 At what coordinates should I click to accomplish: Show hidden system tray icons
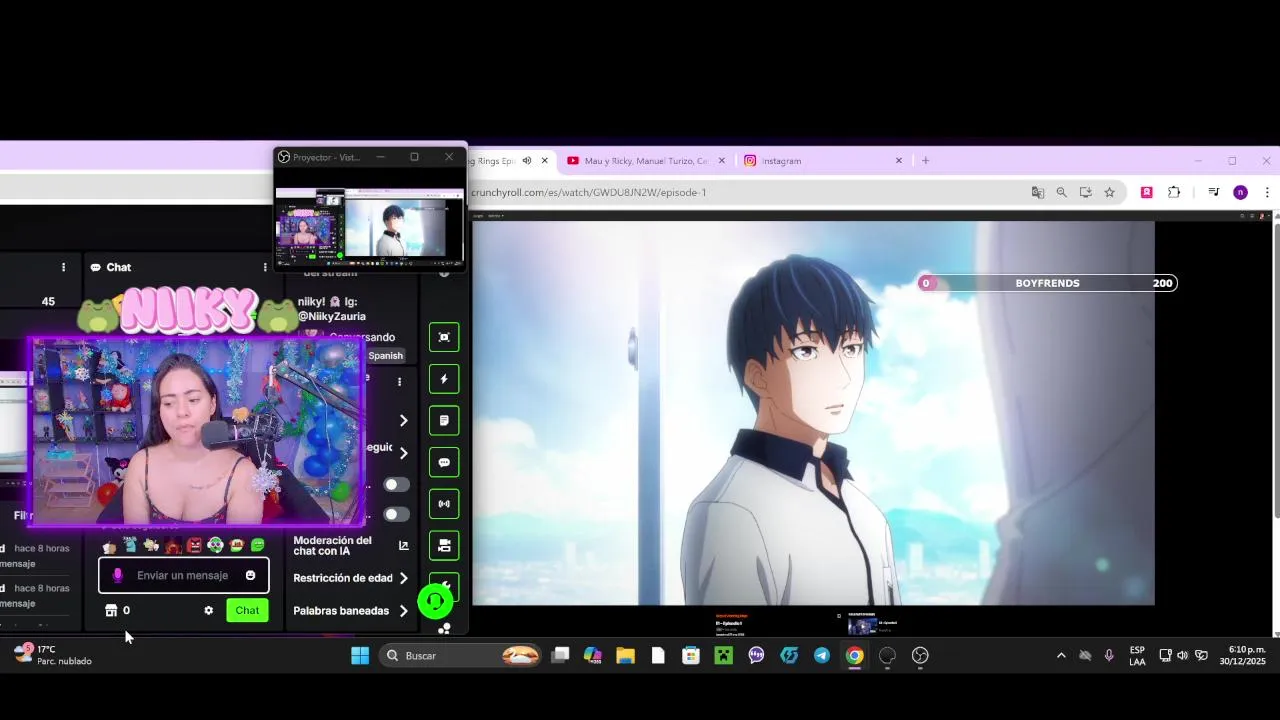[1061, 656]
